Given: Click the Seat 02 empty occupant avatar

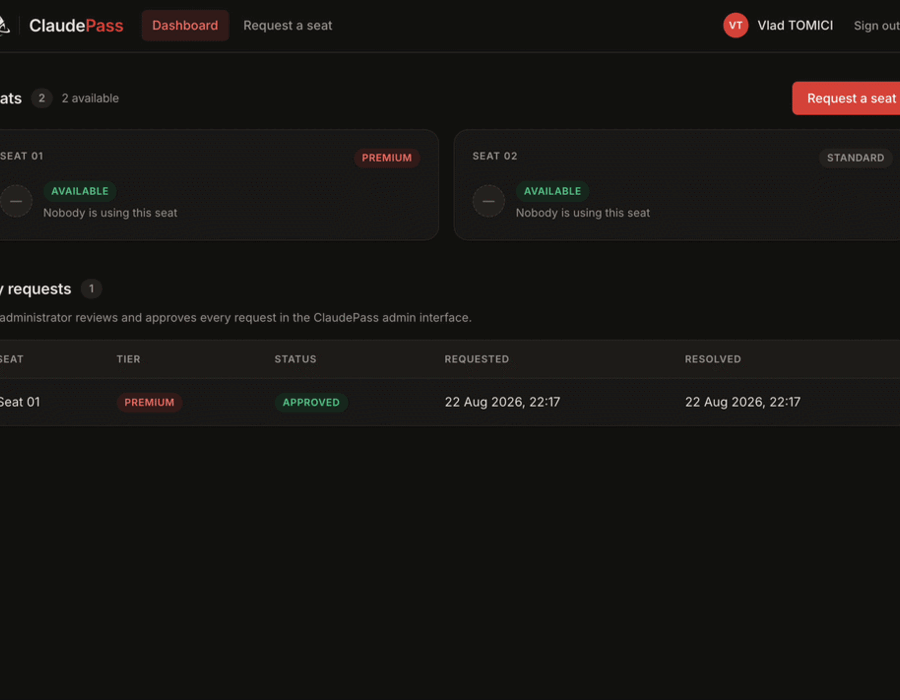Looking at the screenshot, I should (488, 201).
